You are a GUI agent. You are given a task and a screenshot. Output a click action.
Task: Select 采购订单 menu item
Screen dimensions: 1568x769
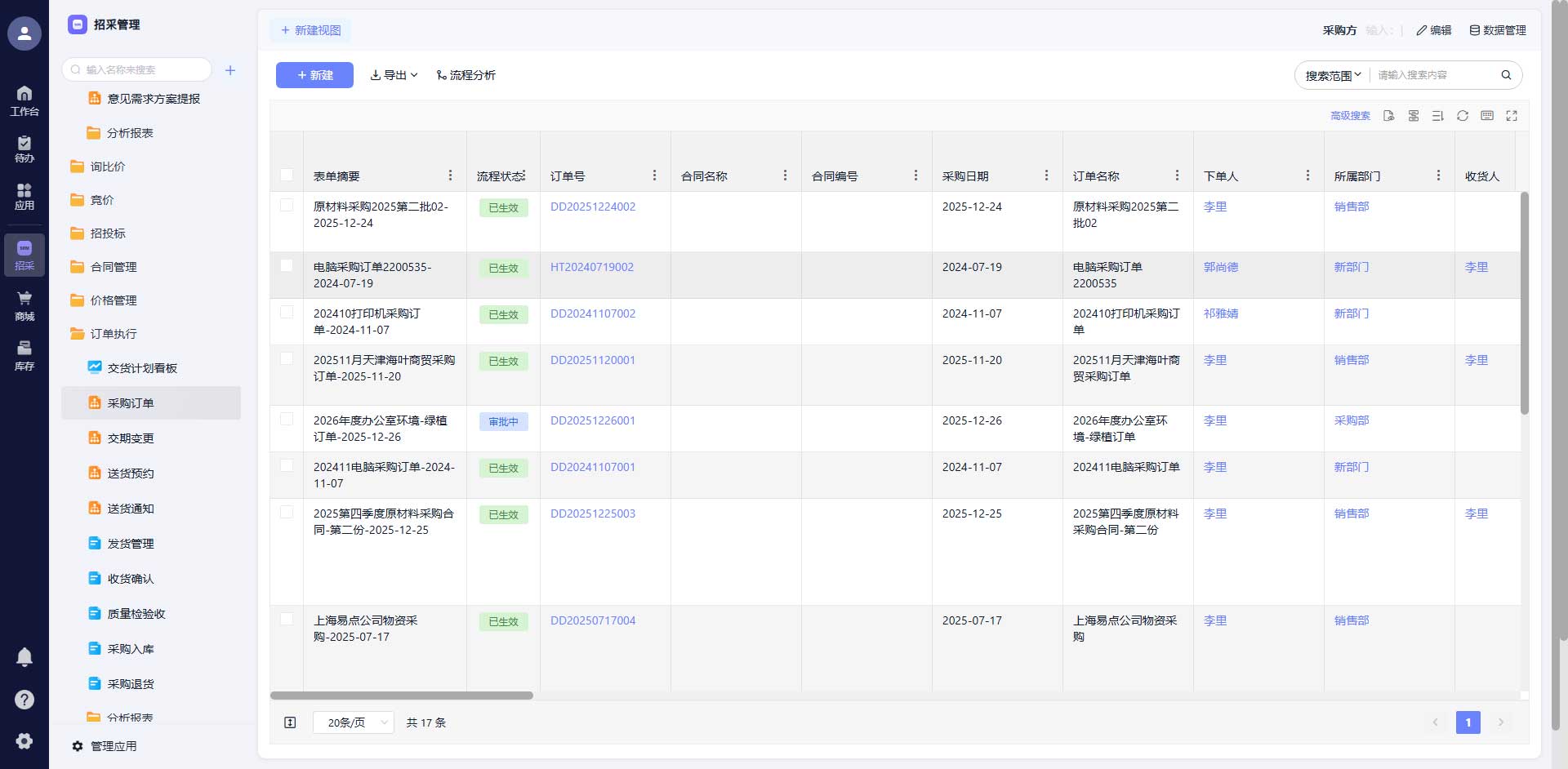pos(151,403)
